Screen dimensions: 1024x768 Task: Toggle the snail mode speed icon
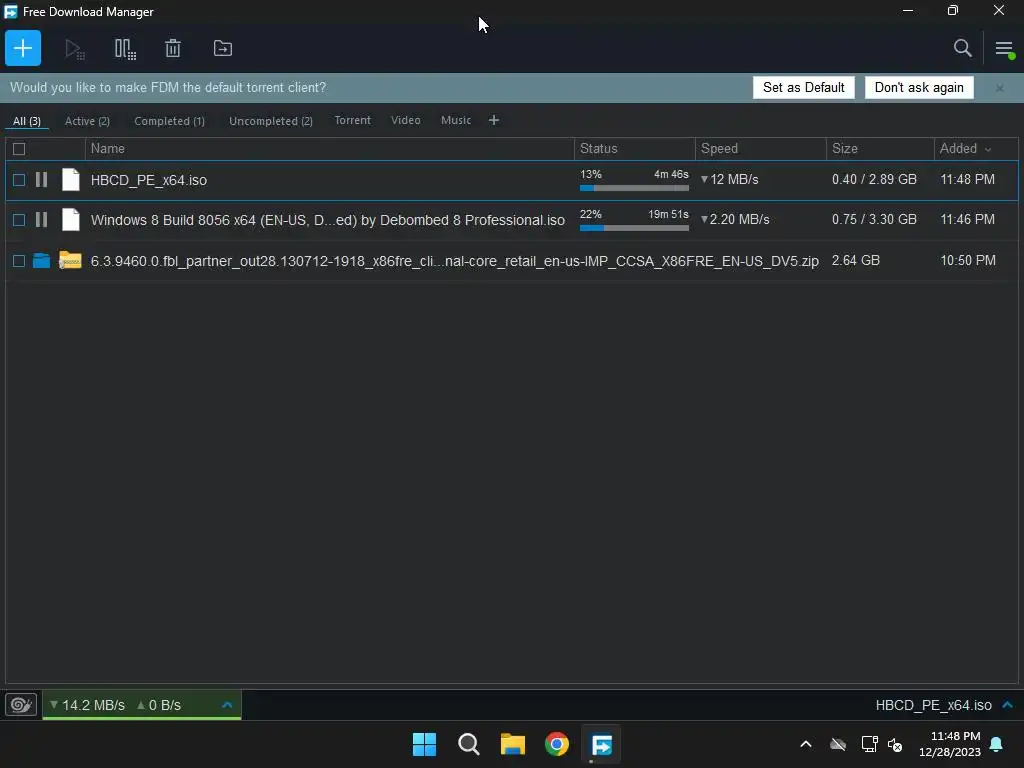tap(21, 705)
